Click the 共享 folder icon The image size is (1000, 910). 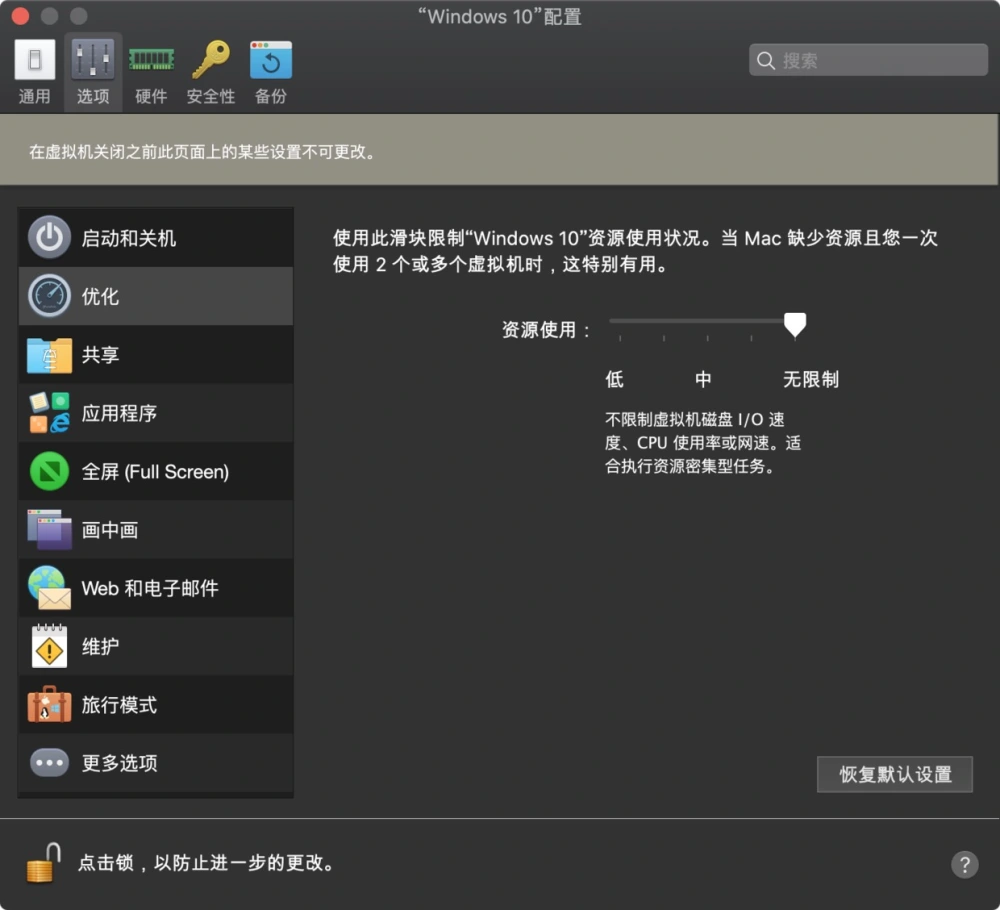coord(49,355)
